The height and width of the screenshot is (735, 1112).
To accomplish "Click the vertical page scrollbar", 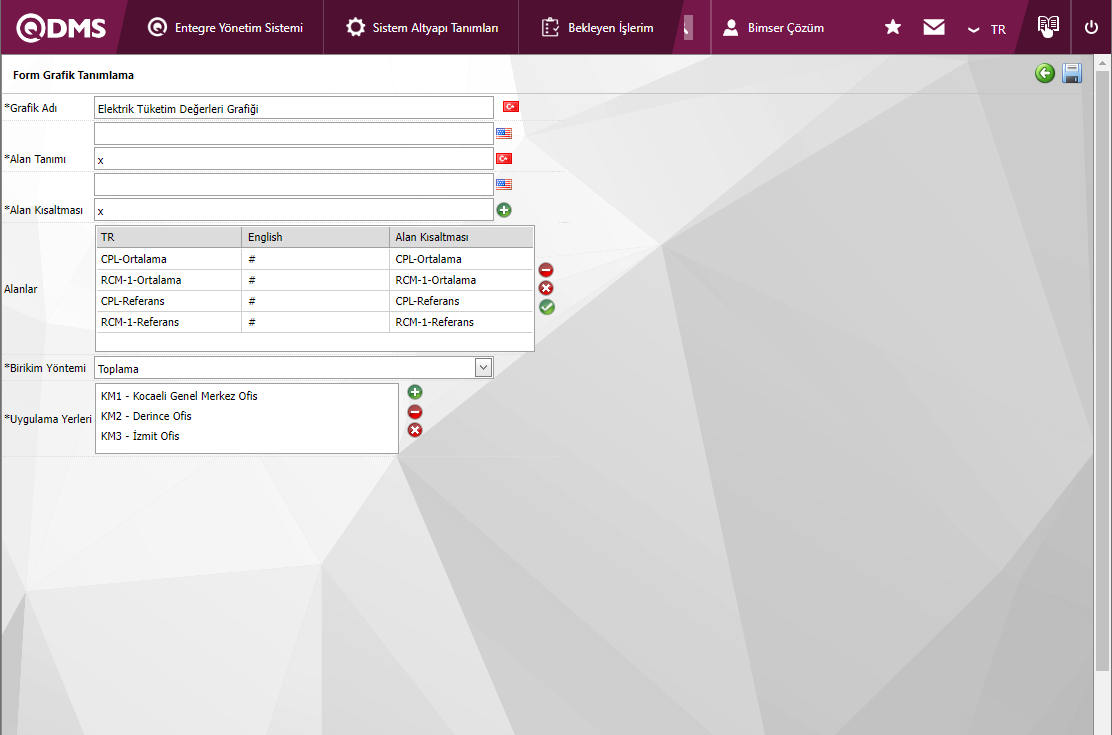I will click(x=1102, y=369).
